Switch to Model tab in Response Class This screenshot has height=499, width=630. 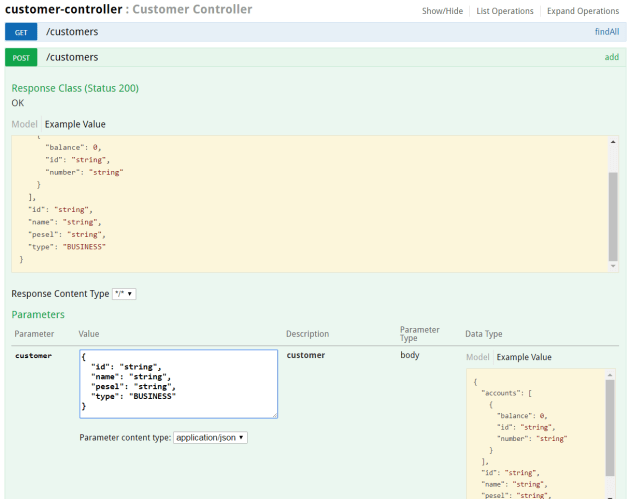click(24, 124)
